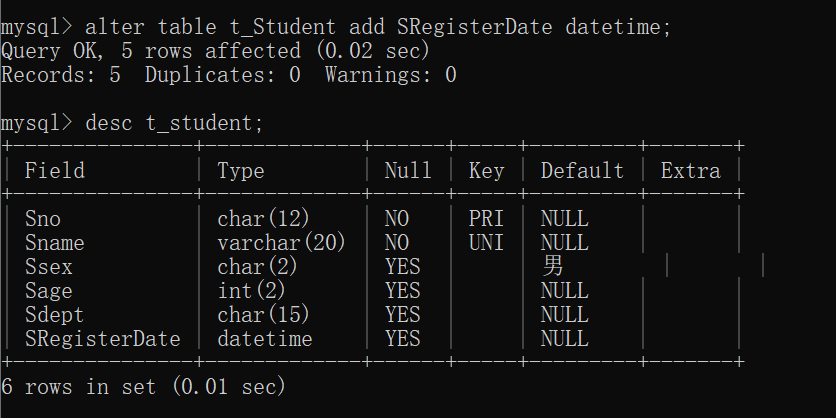This screenshot has height=418, width=836.
Task: Select the Null column header
Action: tap(408, 171)
